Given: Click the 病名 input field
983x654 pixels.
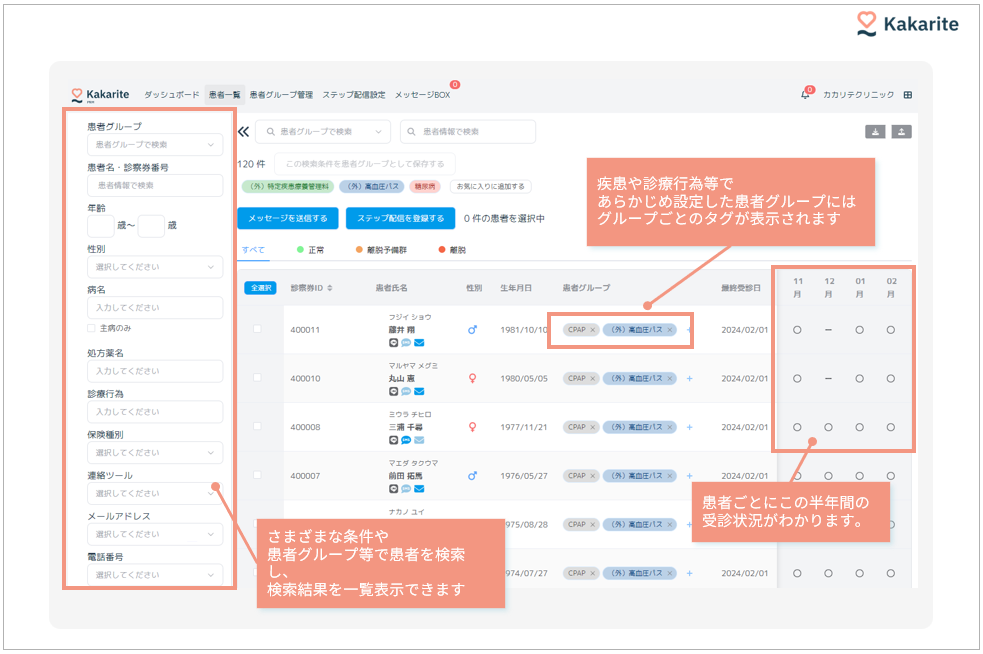Looking at the screenshot, I should coord(155,308).
